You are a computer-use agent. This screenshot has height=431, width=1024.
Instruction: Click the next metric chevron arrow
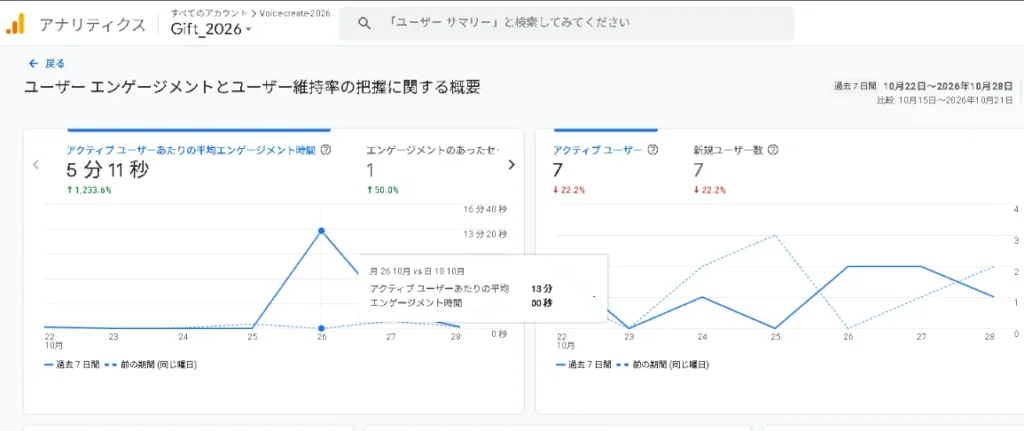point(511,165)
